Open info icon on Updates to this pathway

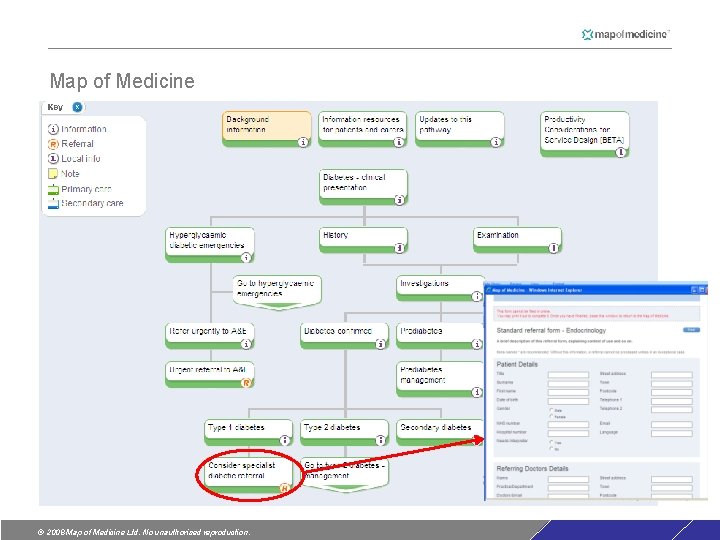(496, 142)
